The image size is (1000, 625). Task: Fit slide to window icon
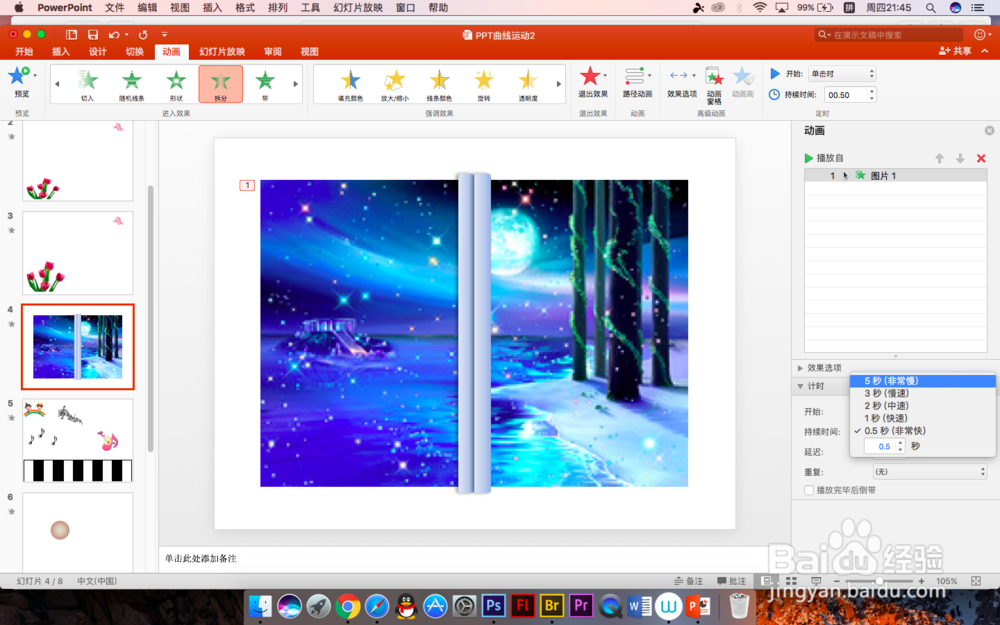click(x=976, y=581)
